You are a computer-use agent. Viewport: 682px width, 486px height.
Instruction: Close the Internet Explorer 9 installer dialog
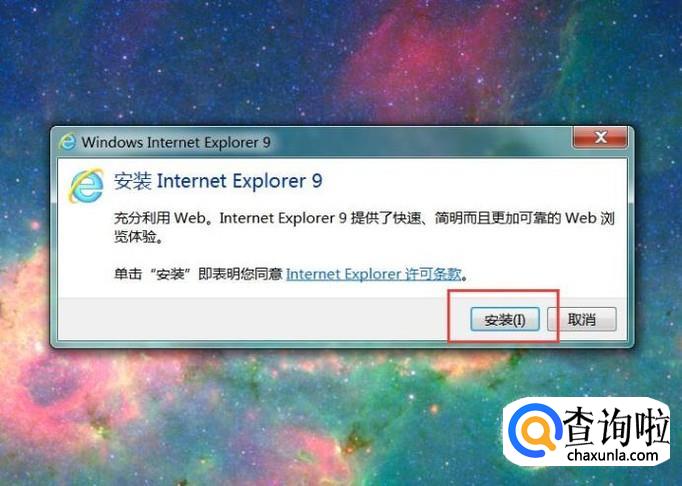click(x=600, y=137)
